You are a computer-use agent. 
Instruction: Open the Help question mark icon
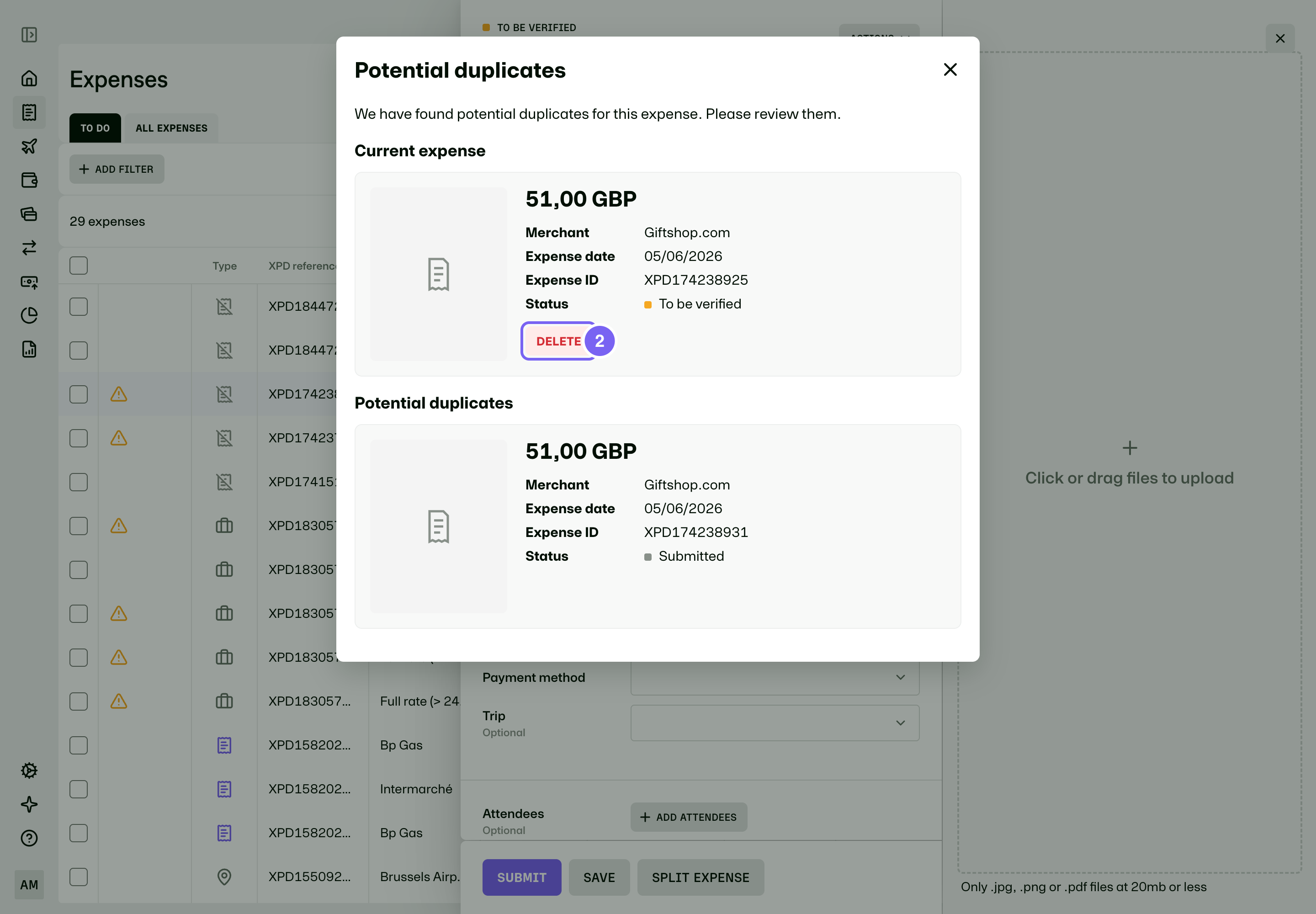click(29, 838)
